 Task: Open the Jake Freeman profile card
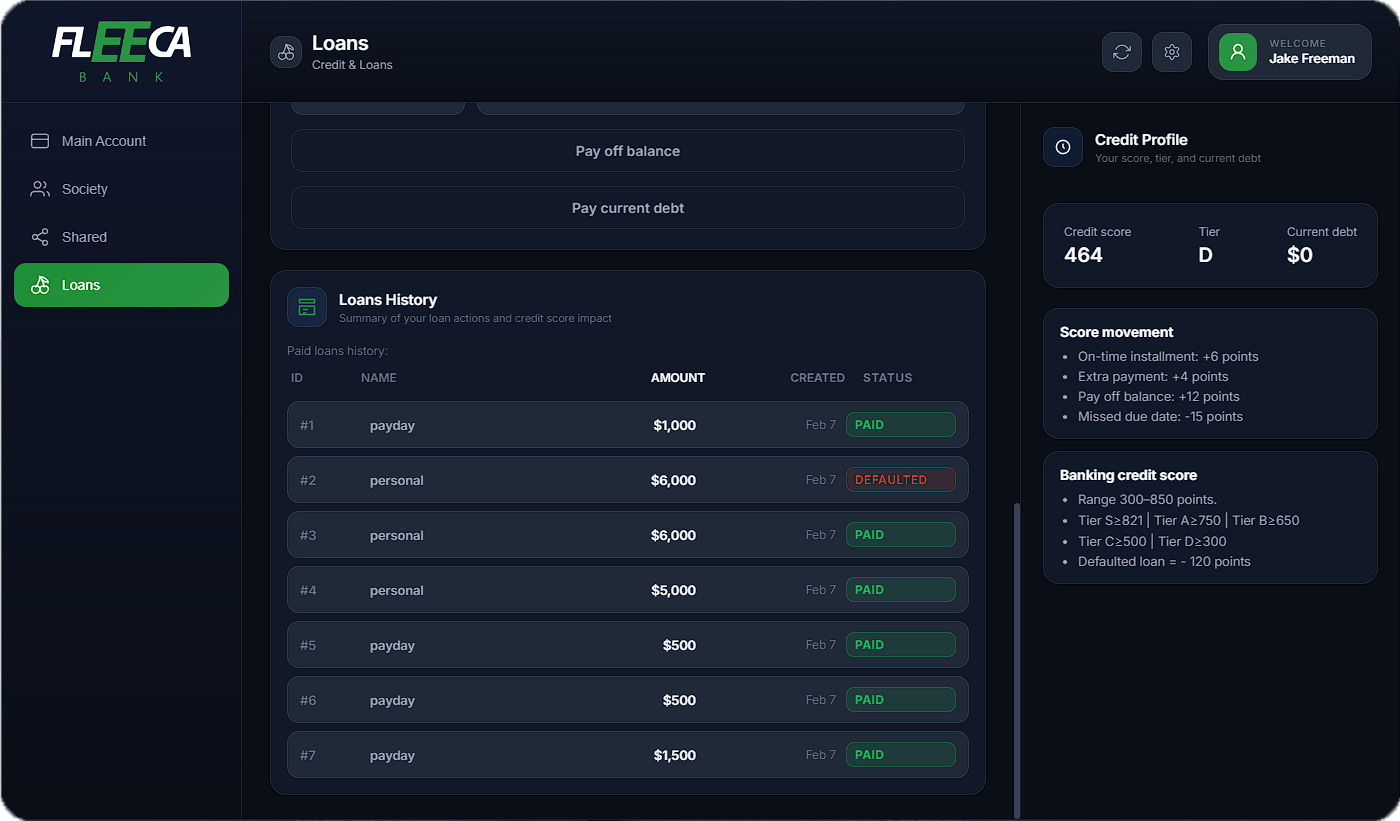(x=1289, y=52)
